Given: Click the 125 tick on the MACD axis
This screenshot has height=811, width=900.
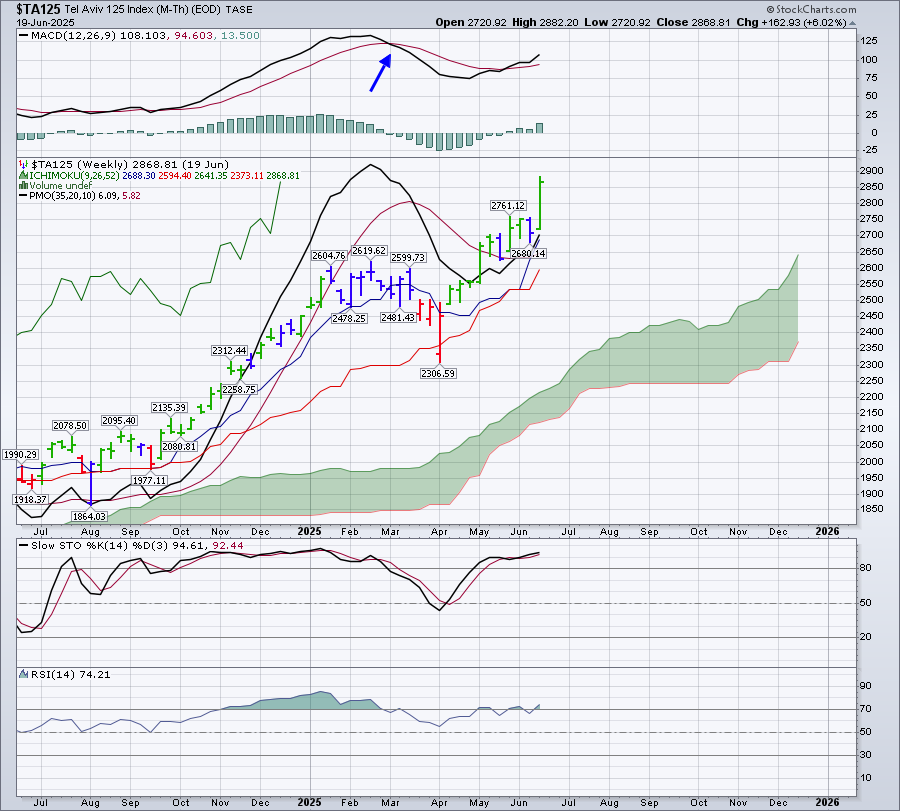Looking at the screenshot, I should point(868,41).
